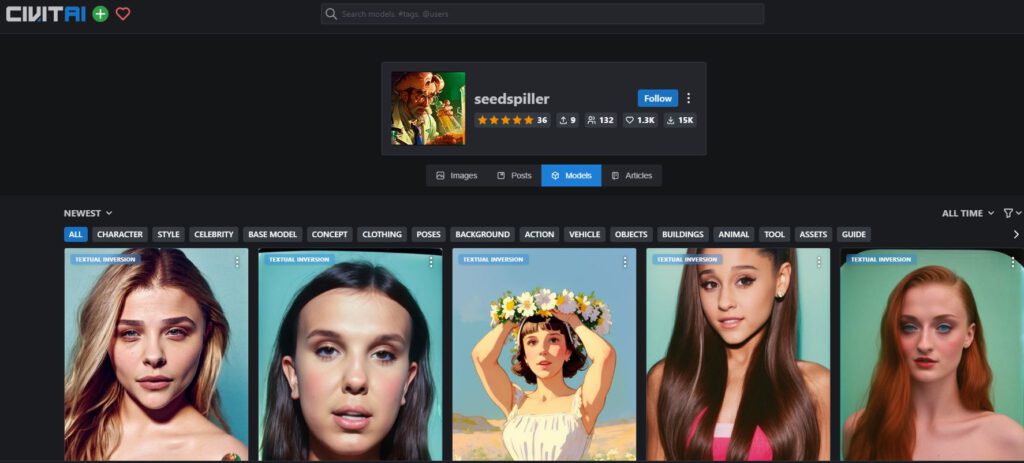Viewport: 1024px width, 463px height.
Task: Open the three-dot menu beside Follow
Action: coord(688,98)
